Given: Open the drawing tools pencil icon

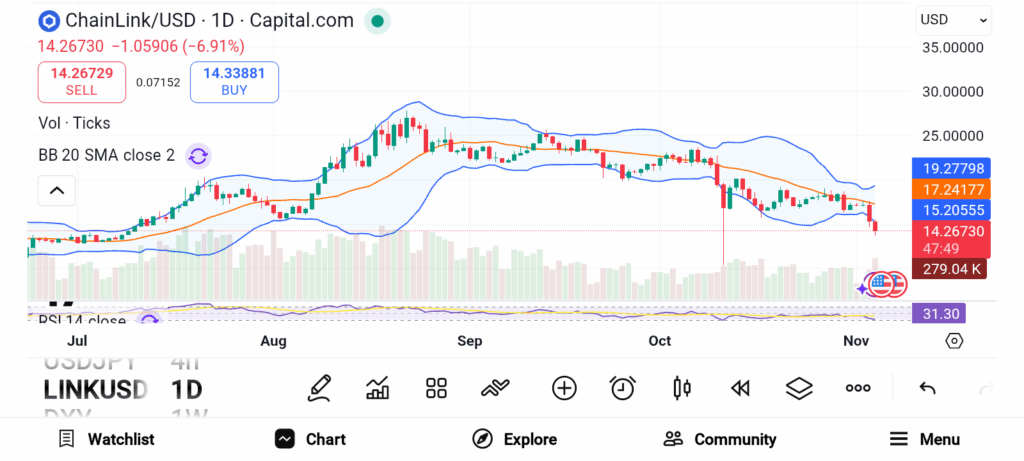Looking at the screenshot, I should [320, 388].
